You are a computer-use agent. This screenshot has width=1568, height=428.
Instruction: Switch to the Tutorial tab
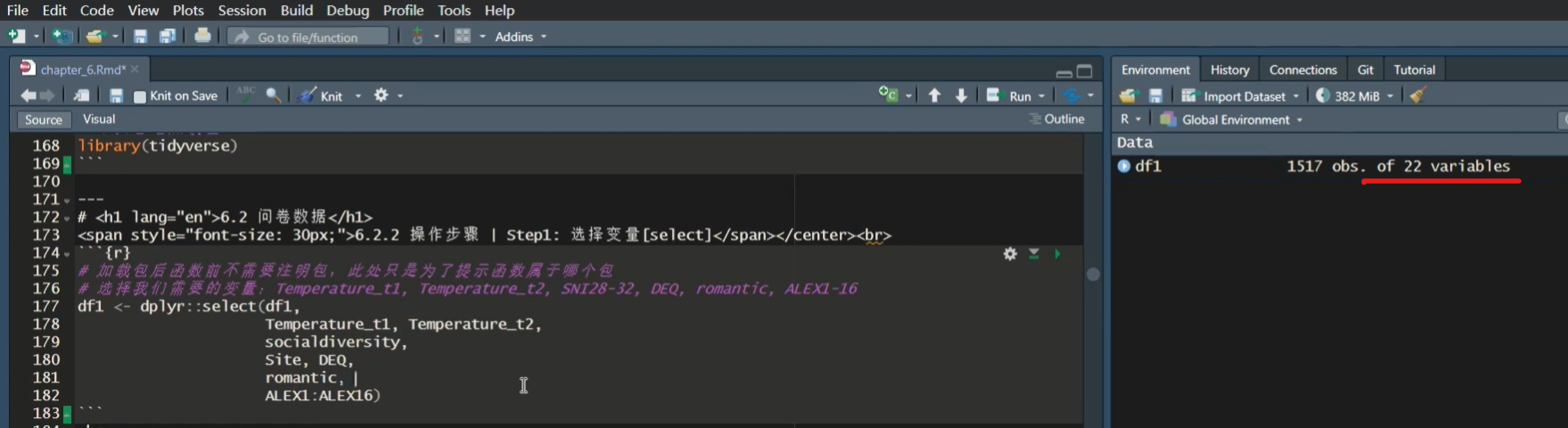[1414, 70]
